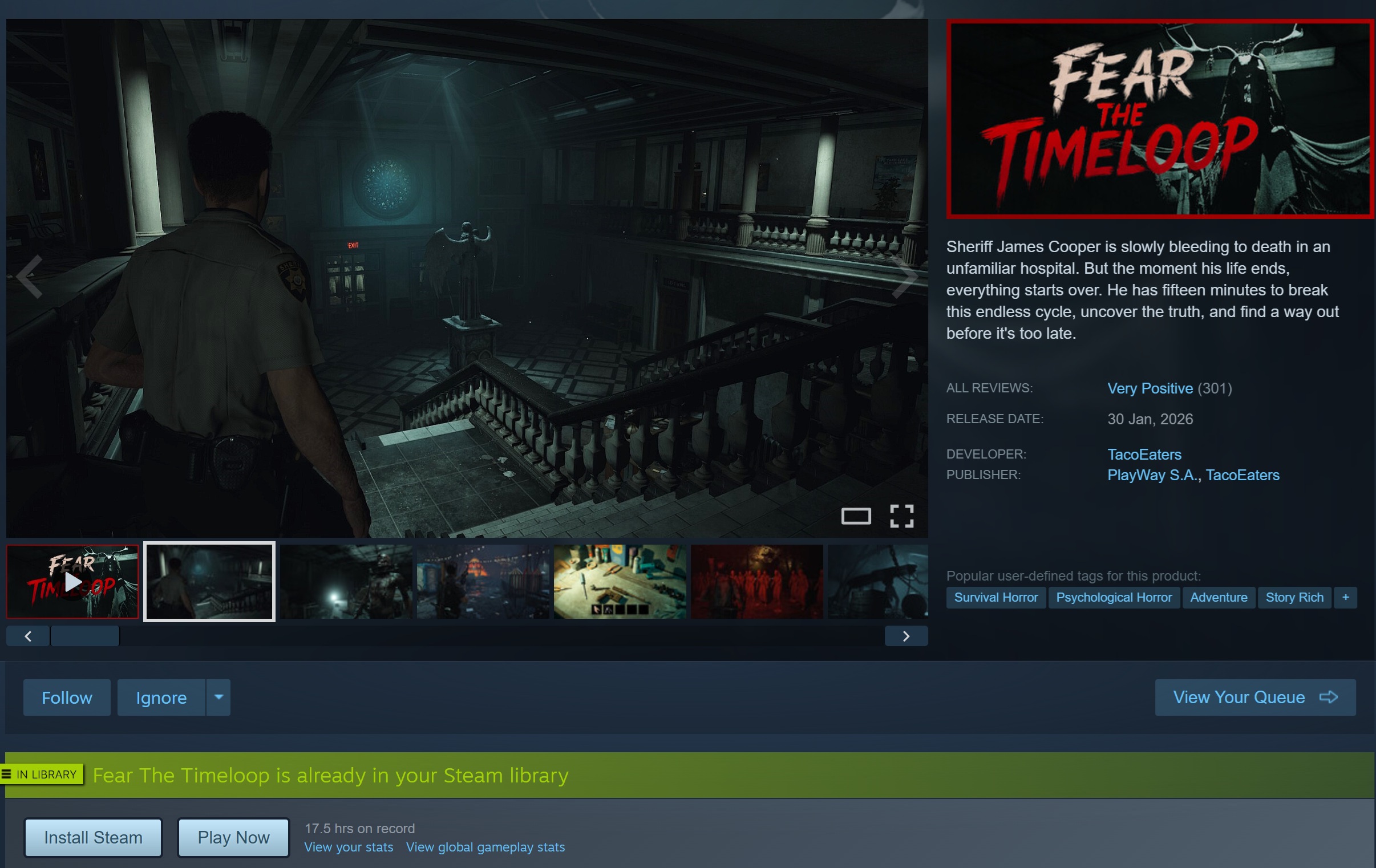Open the Survival Horror tag
Image resolution: width=1376 pixels, height=868 pixels.
(x=995, y=597)
